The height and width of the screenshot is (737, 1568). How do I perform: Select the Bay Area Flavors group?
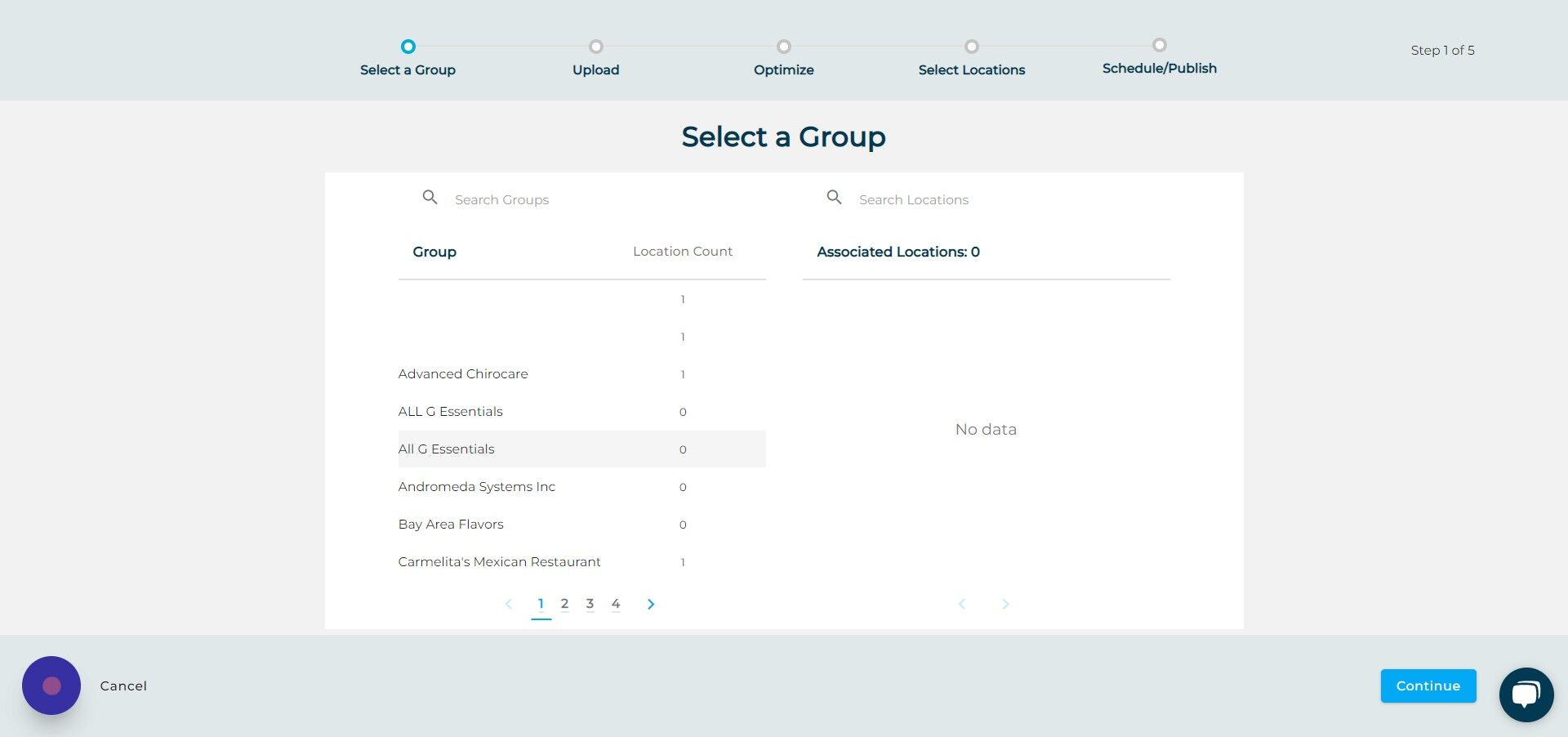582,525
